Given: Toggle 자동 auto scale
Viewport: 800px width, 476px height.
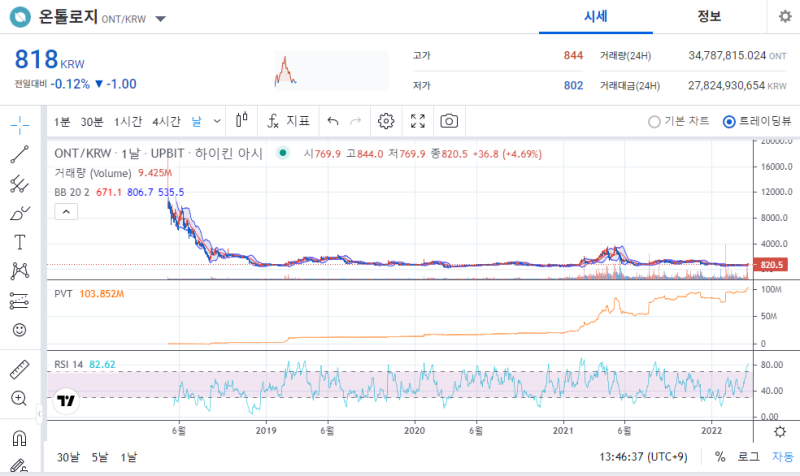Looking at the screenshot, I should (x=783, y=457).
